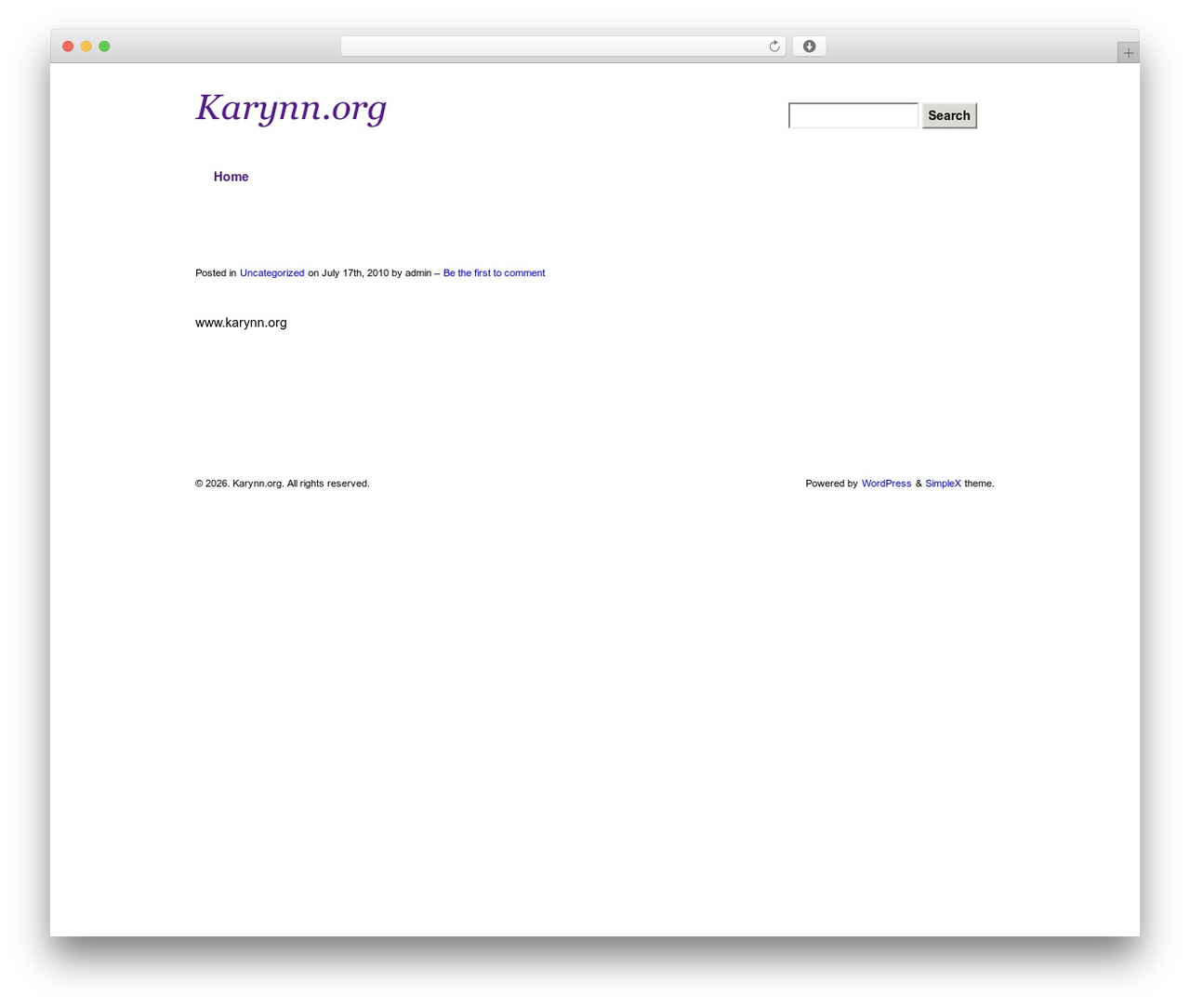Visit the WordPress link in the footer

(x=886, y=484)
